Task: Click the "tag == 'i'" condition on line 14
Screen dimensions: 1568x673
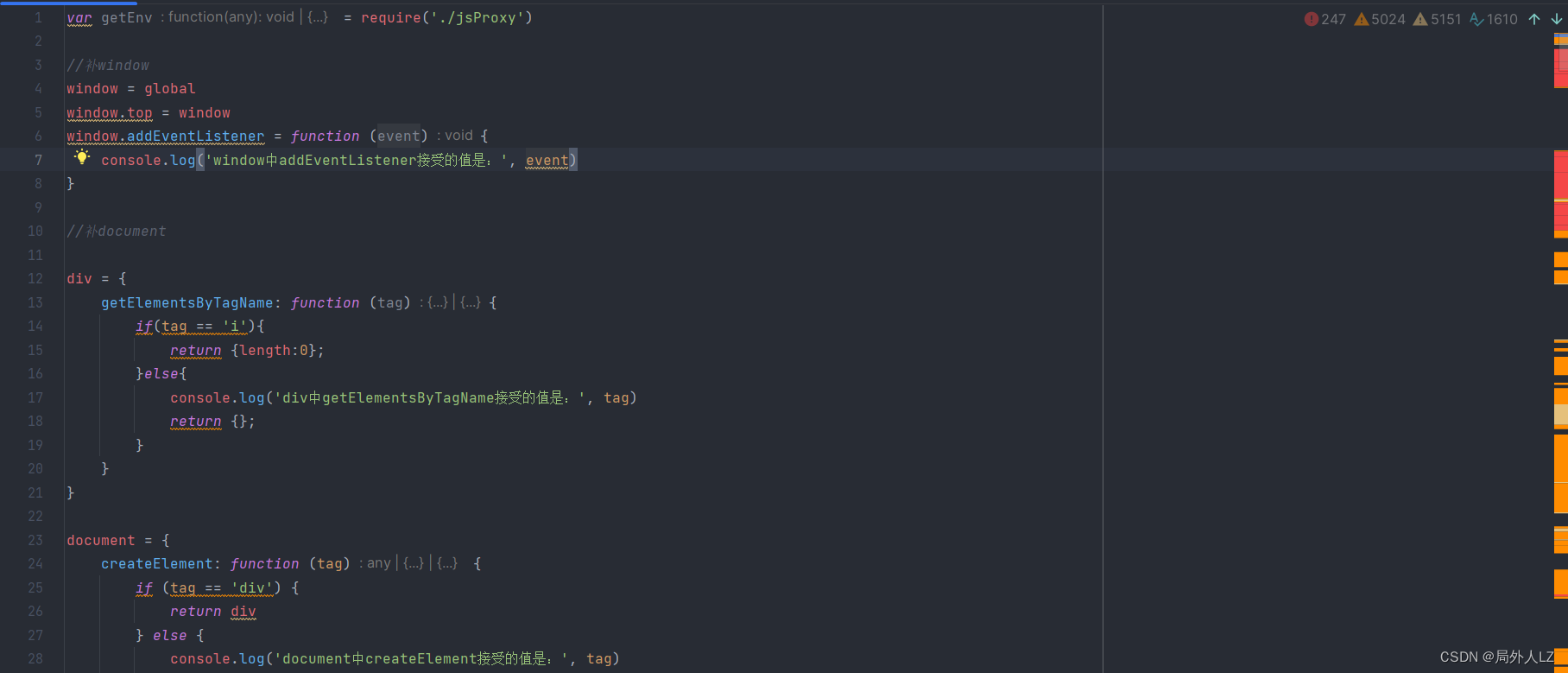Action: coord(205,326)
